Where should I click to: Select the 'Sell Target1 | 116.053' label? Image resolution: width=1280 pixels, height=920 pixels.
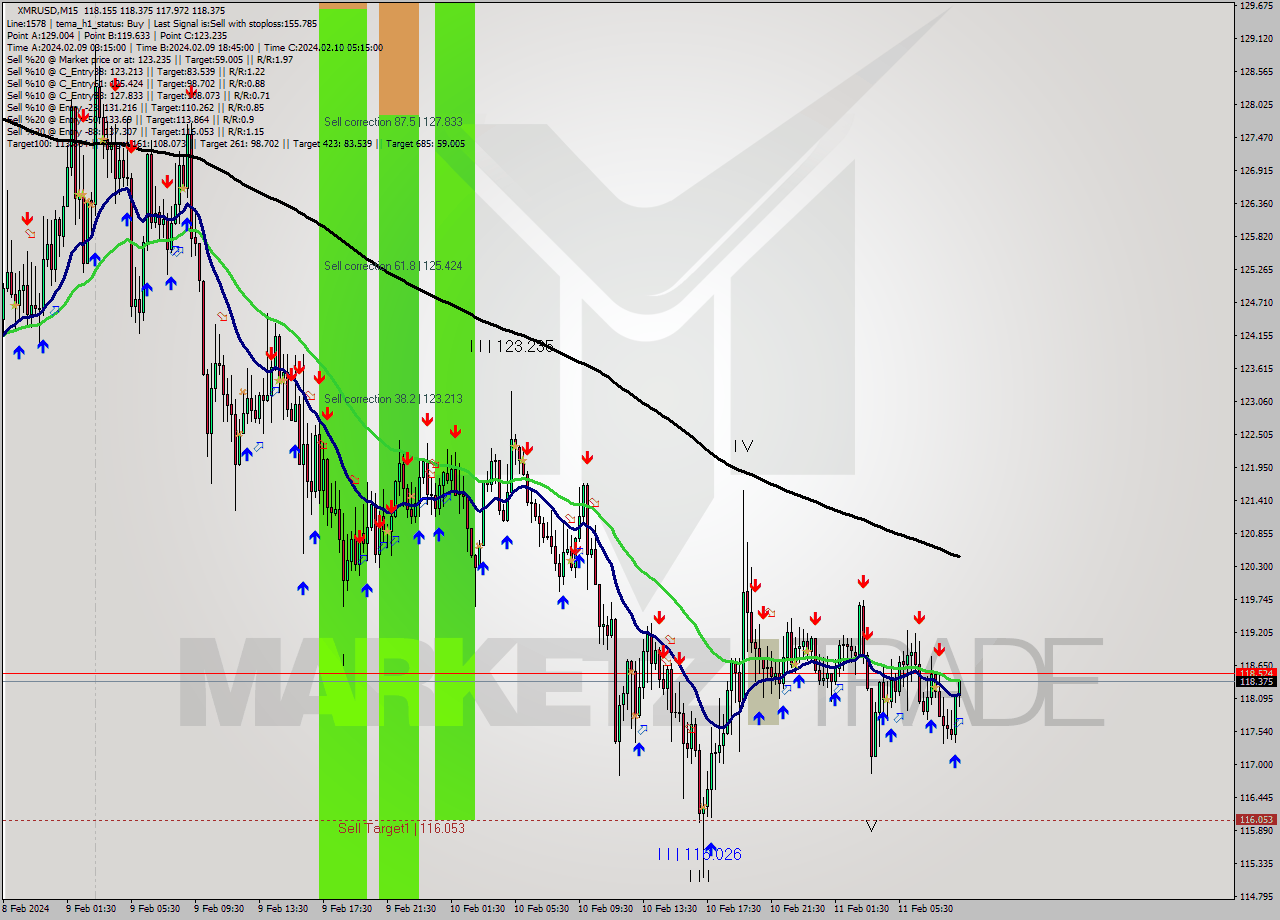click(401, 828)
